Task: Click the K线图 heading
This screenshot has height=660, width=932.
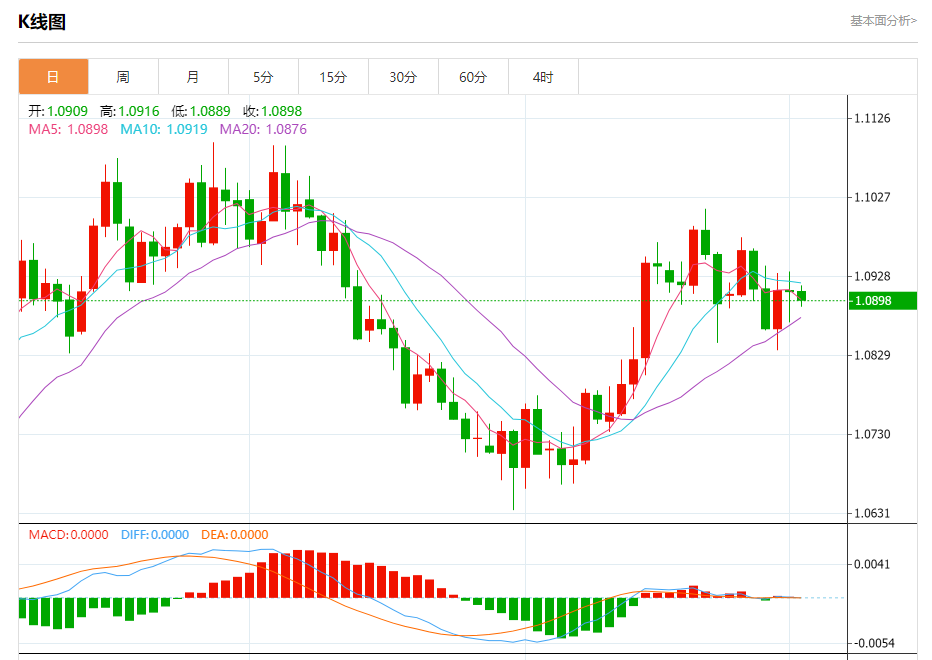Action: click(x=42, y=22)
